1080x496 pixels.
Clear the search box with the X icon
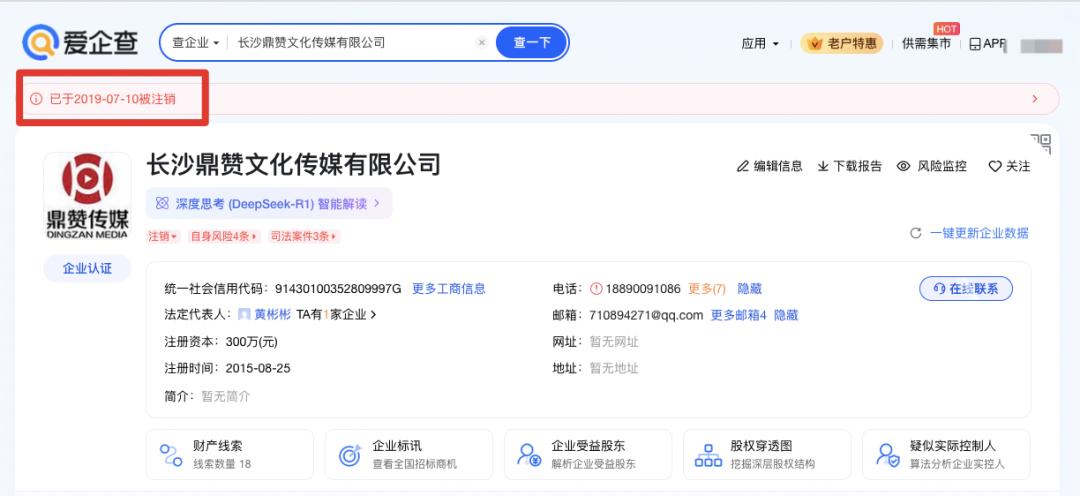[x=481, y=43]
